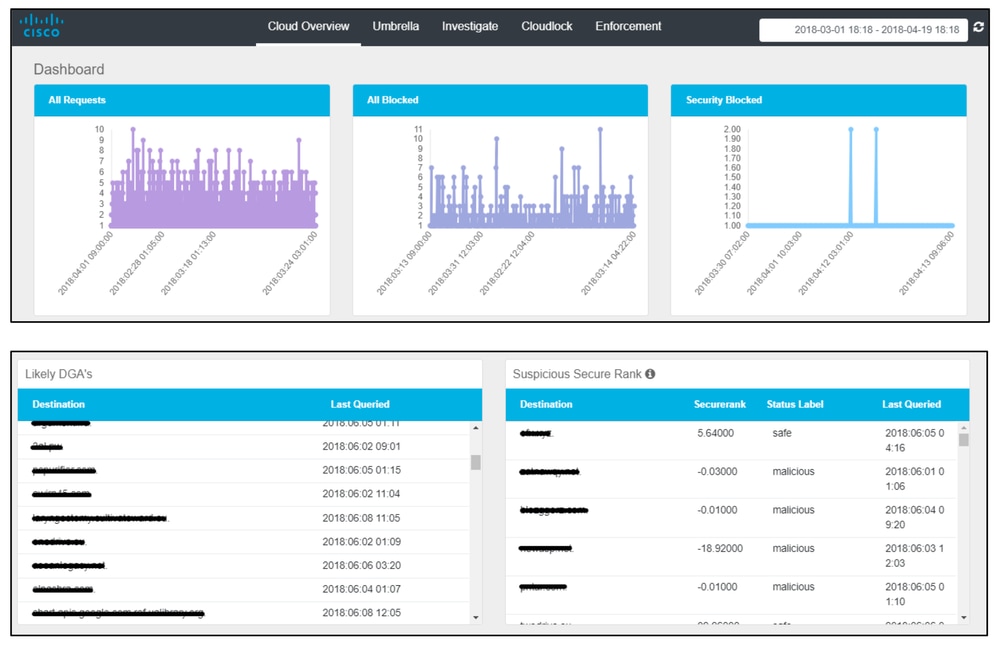
Task: Select the row queried 2018:06:02 09:01
Action: [x=244, y=447]
